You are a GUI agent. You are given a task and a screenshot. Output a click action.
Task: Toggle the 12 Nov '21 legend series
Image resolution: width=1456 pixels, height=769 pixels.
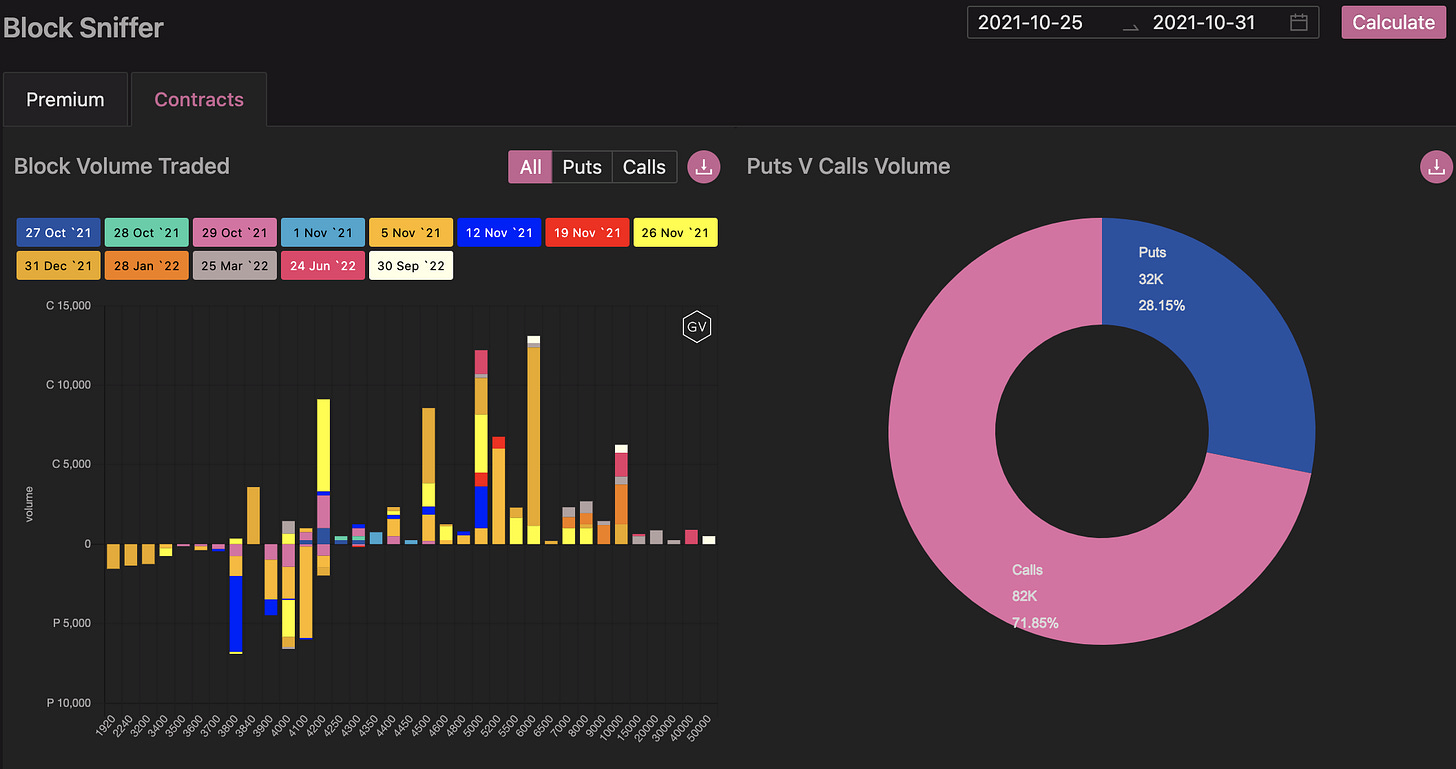pyautogui.click(x=499, y=233)
